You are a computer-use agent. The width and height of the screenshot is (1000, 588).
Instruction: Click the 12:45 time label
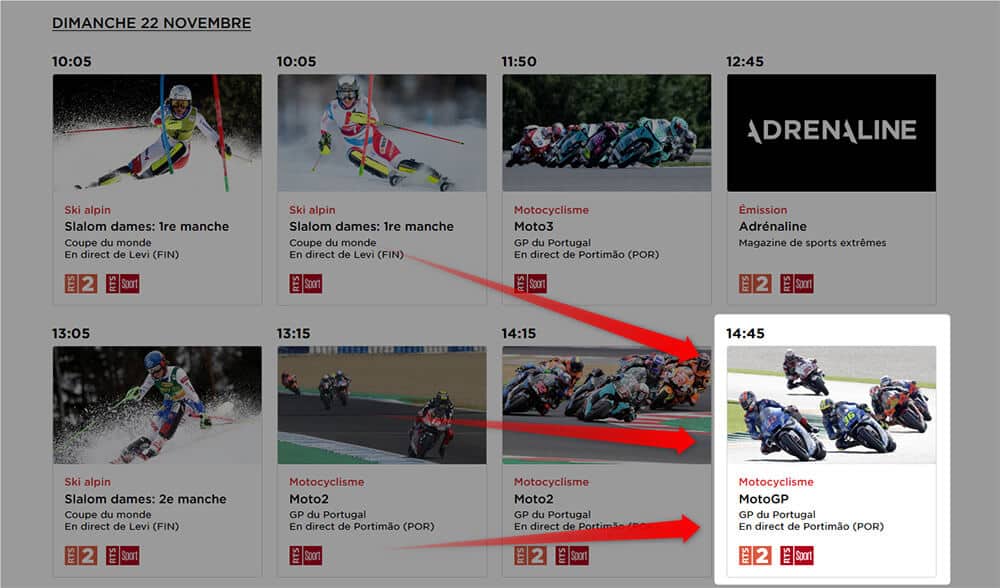pos(745,62)
